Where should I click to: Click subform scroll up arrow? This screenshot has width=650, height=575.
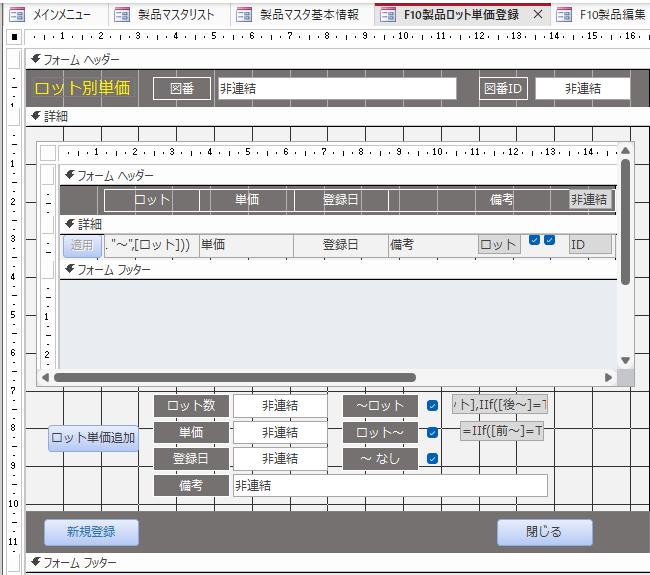click(x=626, y=150)
